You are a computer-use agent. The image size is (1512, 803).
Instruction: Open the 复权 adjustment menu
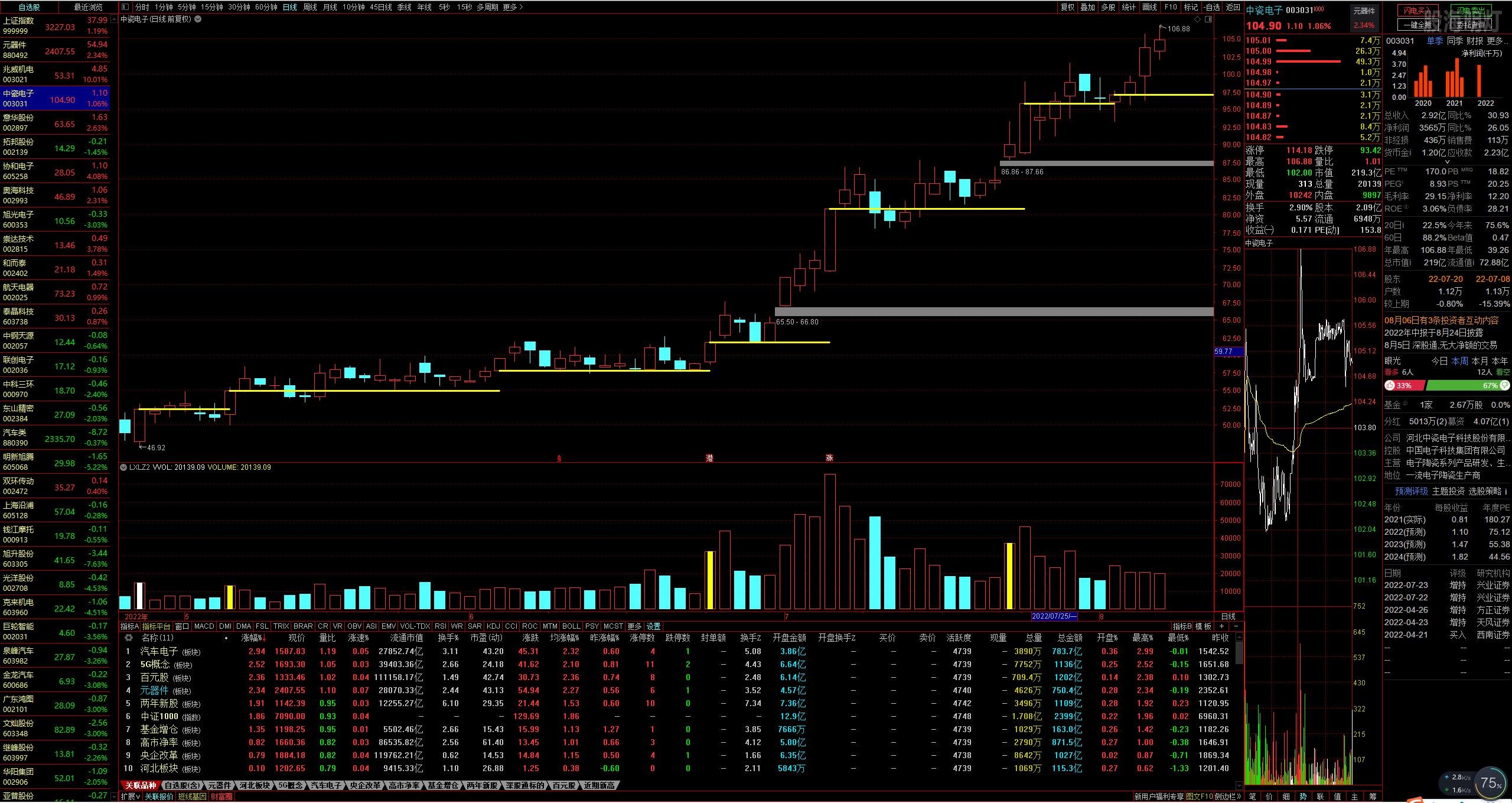(1067, 7)
